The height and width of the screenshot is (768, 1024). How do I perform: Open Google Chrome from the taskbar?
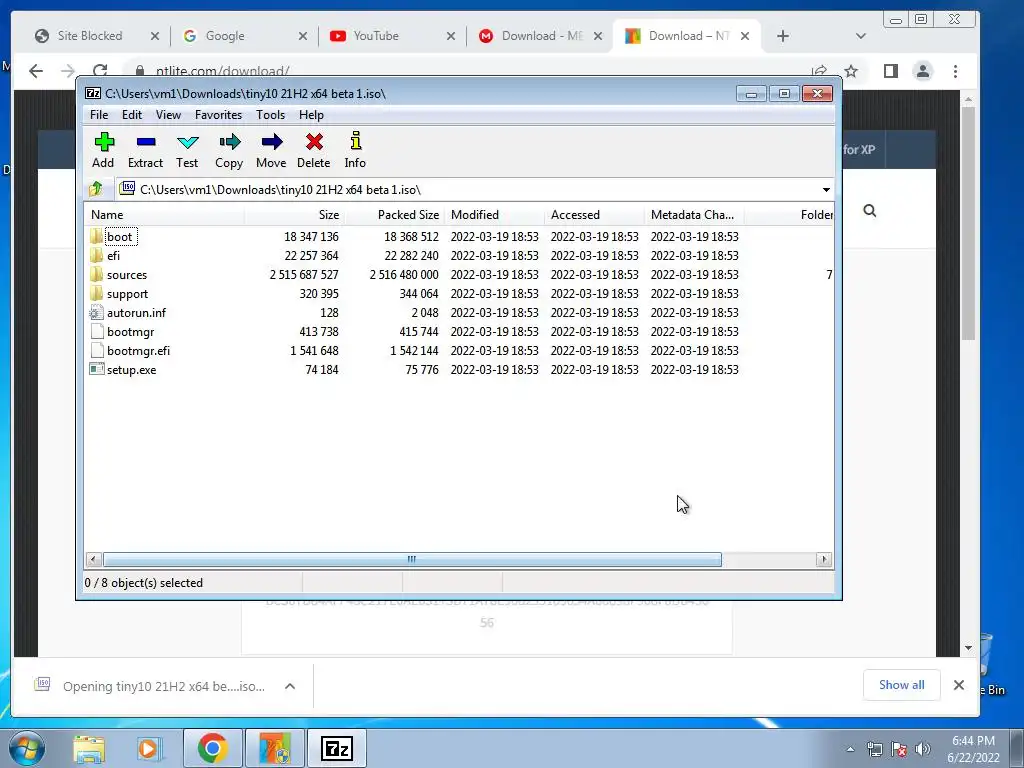(x=212, y=748)
